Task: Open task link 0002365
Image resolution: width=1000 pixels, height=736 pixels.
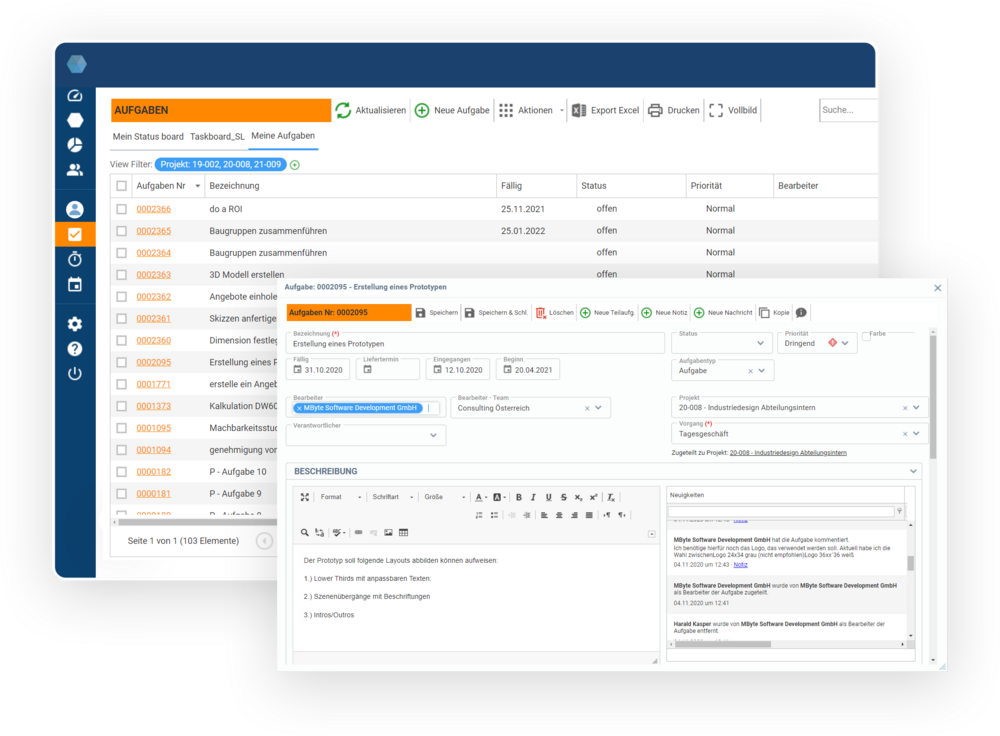Action: (x=153, y=231)
